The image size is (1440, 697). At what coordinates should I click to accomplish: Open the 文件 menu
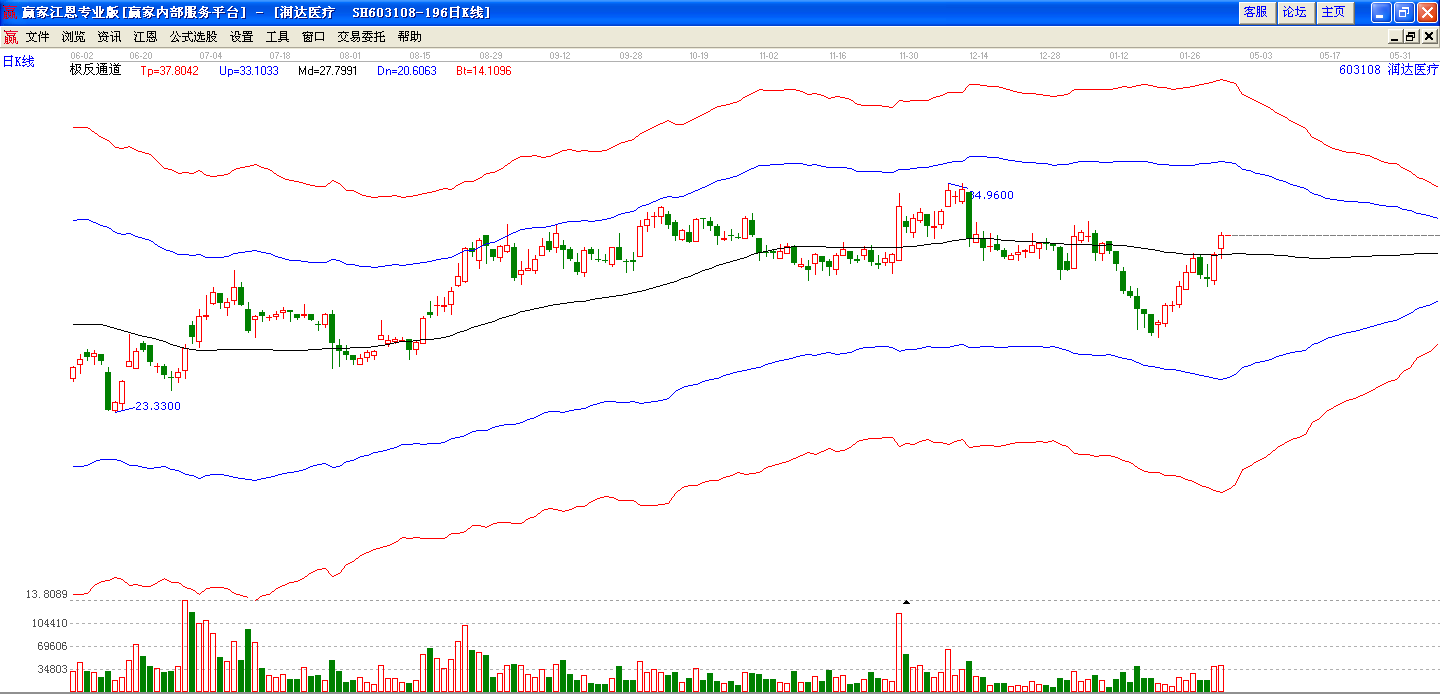pyautogui.click(x=38, y=37)
